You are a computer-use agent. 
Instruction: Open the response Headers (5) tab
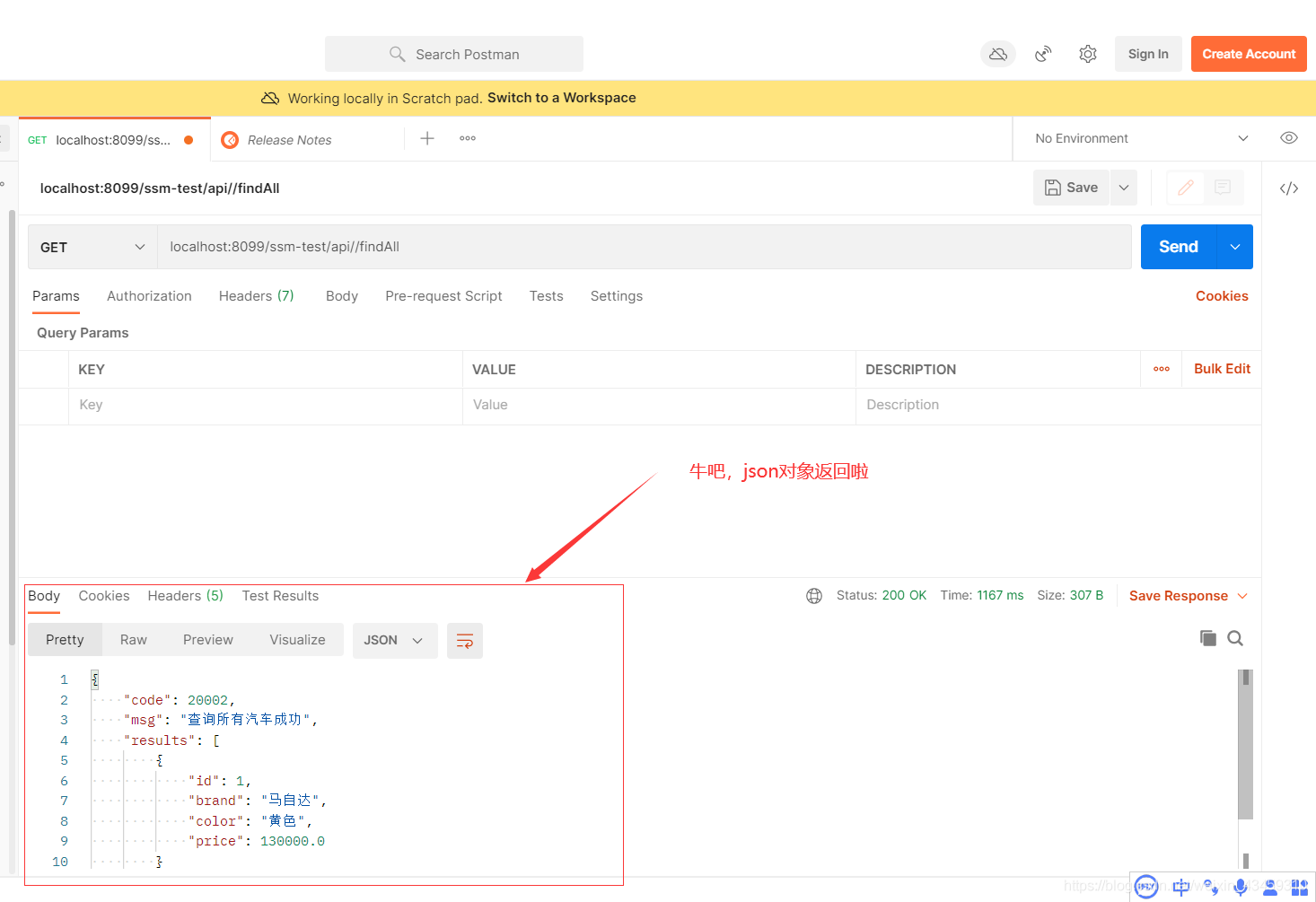pos(186,596)
